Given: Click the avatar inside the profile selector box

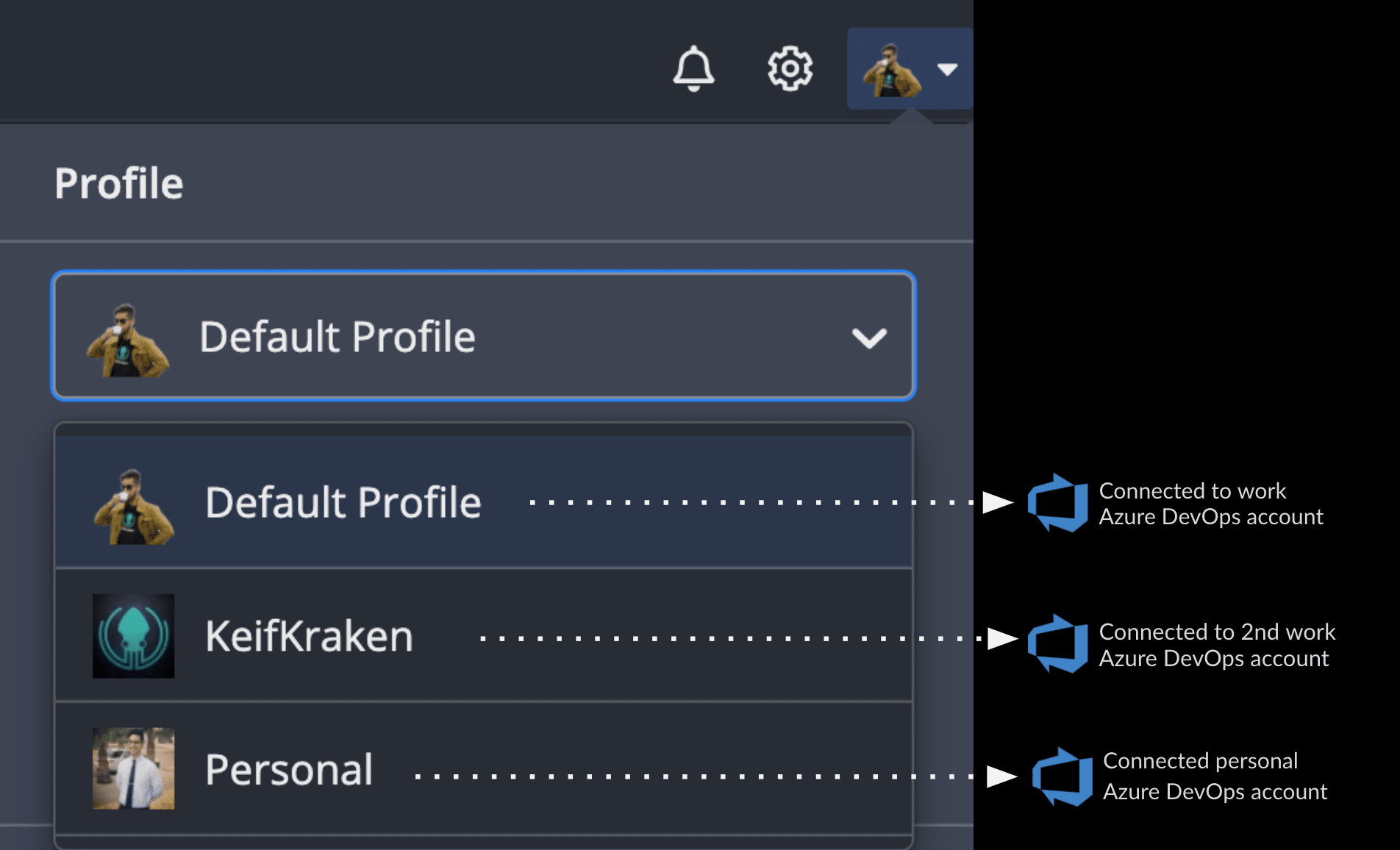Looking at the screenshot, I should pos(128,340).
